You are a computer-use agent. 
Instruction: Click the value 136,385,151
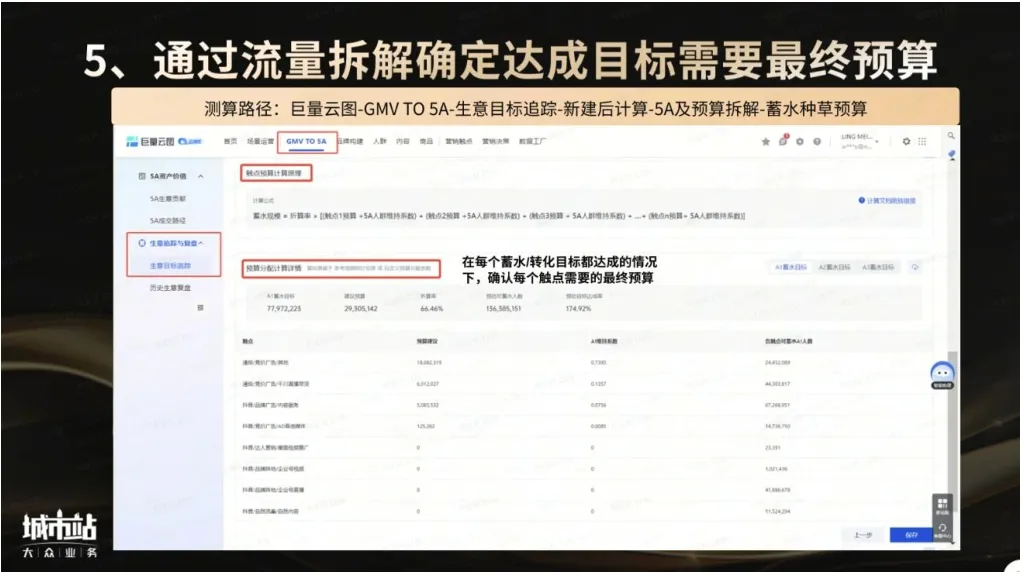(x=504, y=309)
